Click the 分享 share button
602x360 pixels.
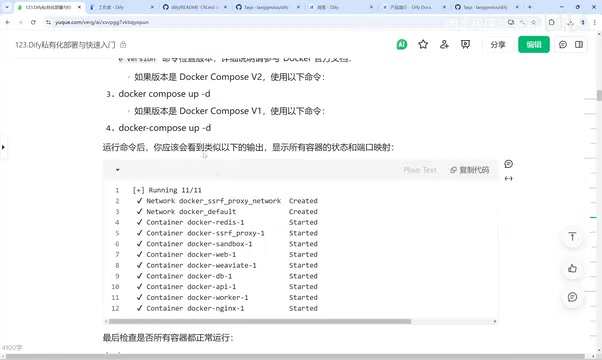pos(498,45)
